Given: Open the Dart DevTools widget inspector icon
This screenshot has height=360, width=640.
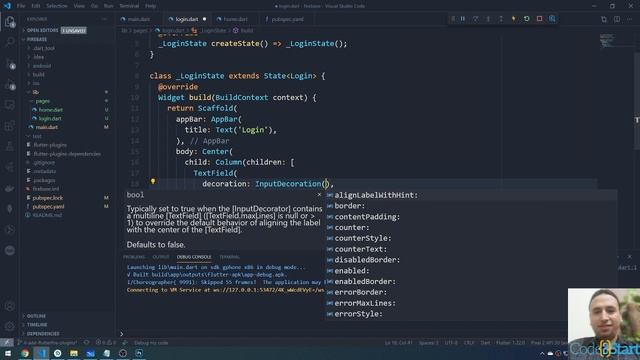Looking at the screenshot, I should pos(552,19).
